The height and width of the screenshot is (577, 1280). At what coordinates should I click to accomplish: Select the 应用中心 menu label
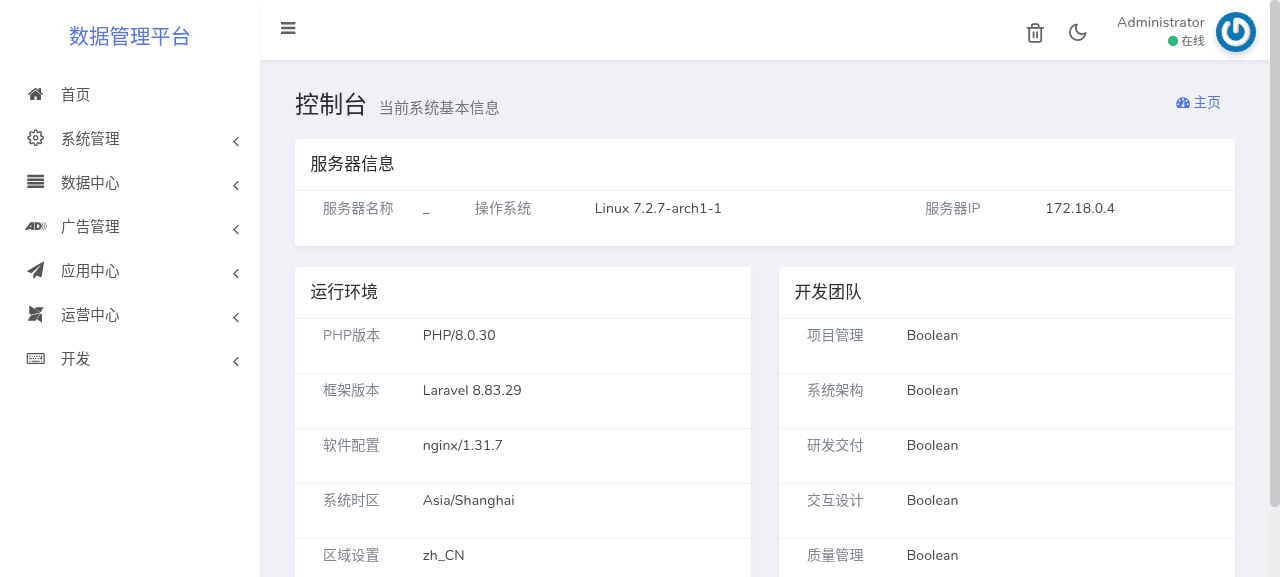[x=90, y=271]
